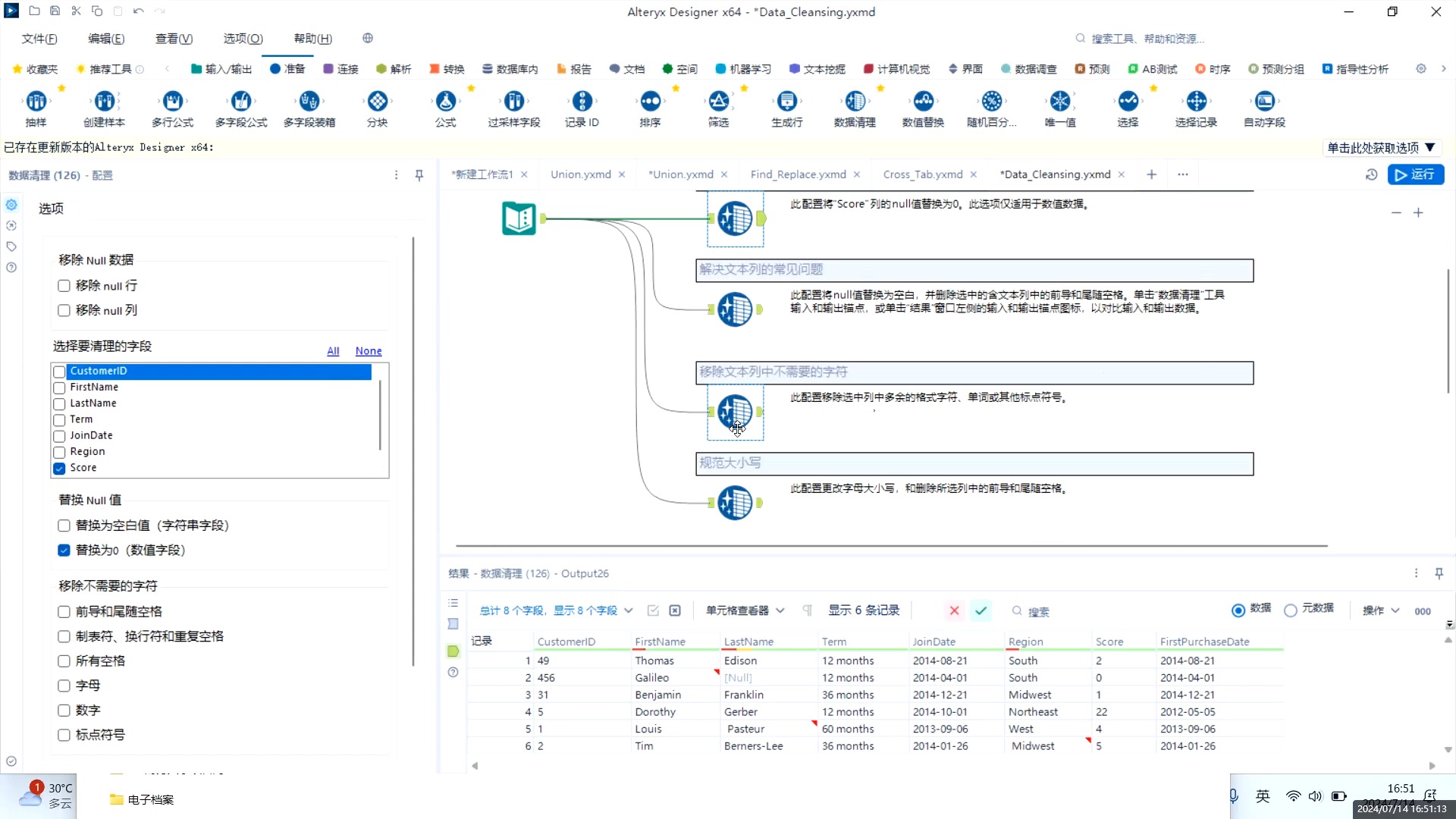This screenshot has width=1456, height=819.
Task: Select the 元数据 radio button
Action: [1290, 610]
